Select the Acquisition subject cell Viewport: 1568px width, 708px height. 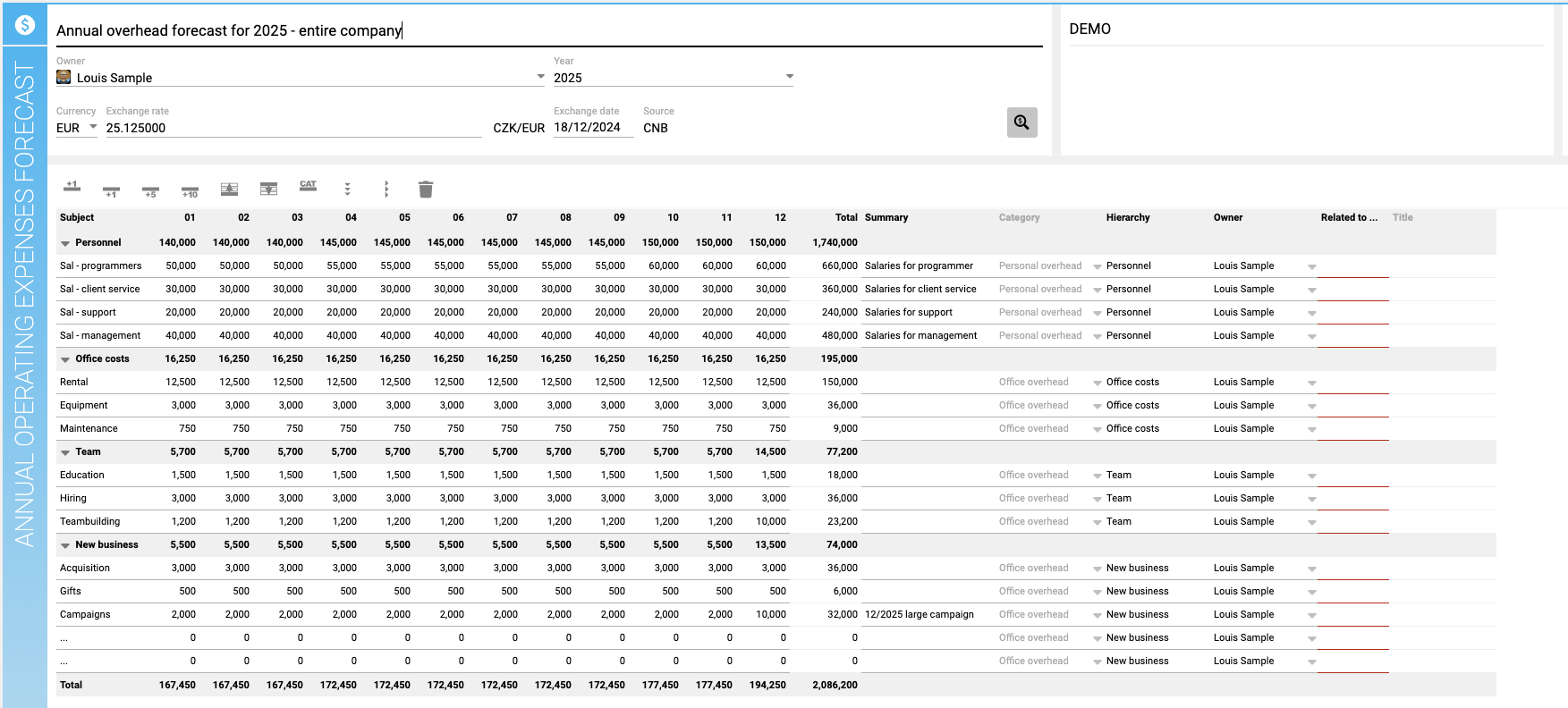point(85,568)
